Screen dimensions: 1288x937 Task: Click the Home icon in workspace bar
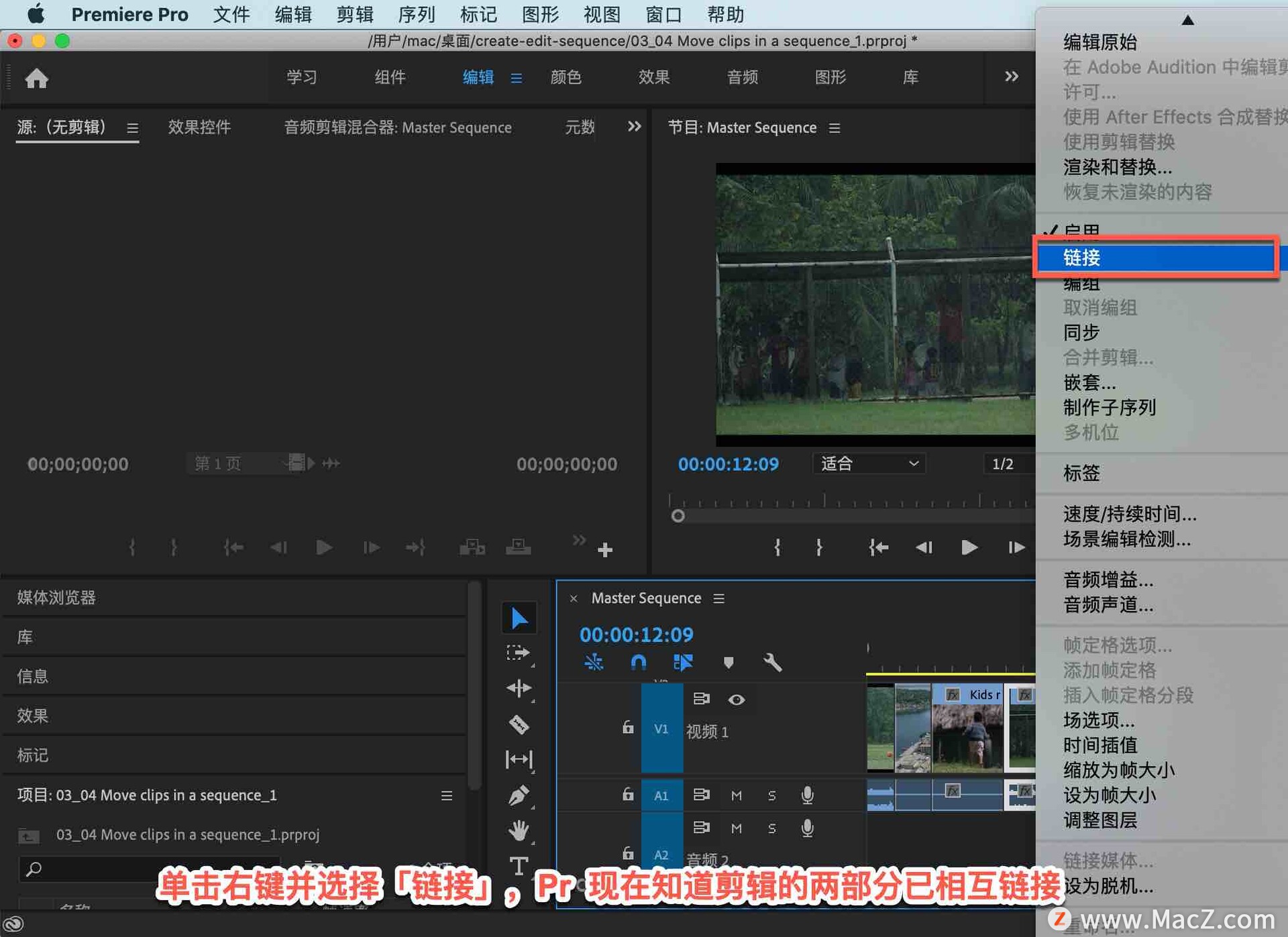point(36,78)
